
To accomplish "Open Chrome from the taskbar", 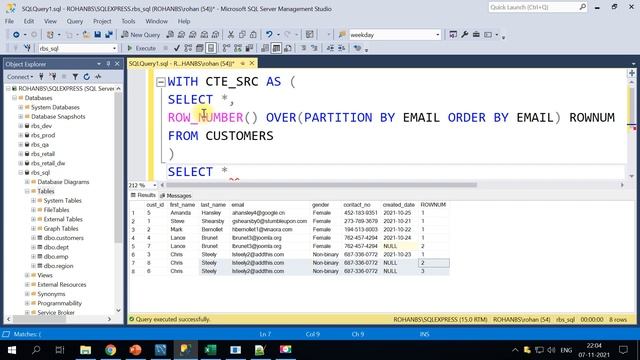I will tap(110, 350).
